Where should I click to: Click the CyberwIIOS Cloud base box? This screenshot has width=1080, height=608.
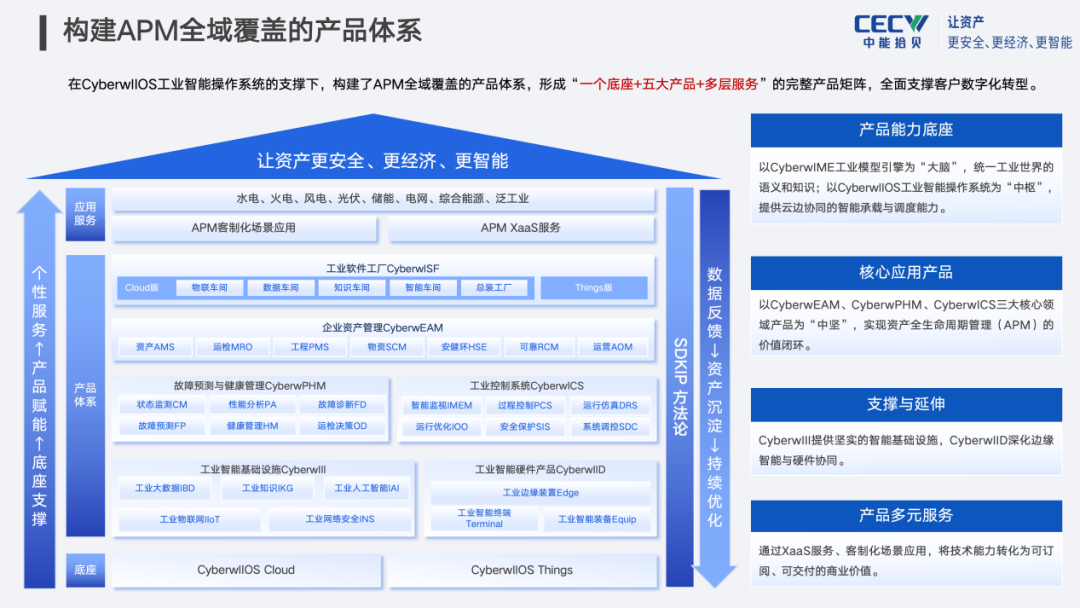(246, 570)
